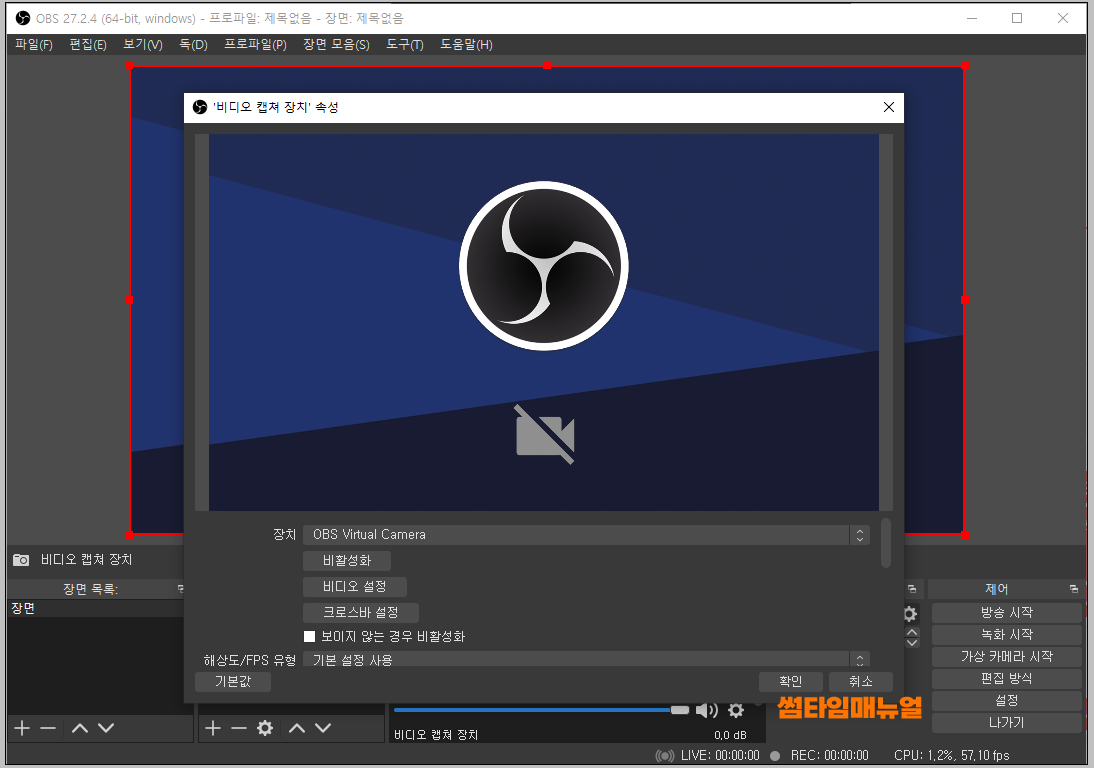
Task: Exit OBS with the 나가기 button
Action: (1006, 723)
